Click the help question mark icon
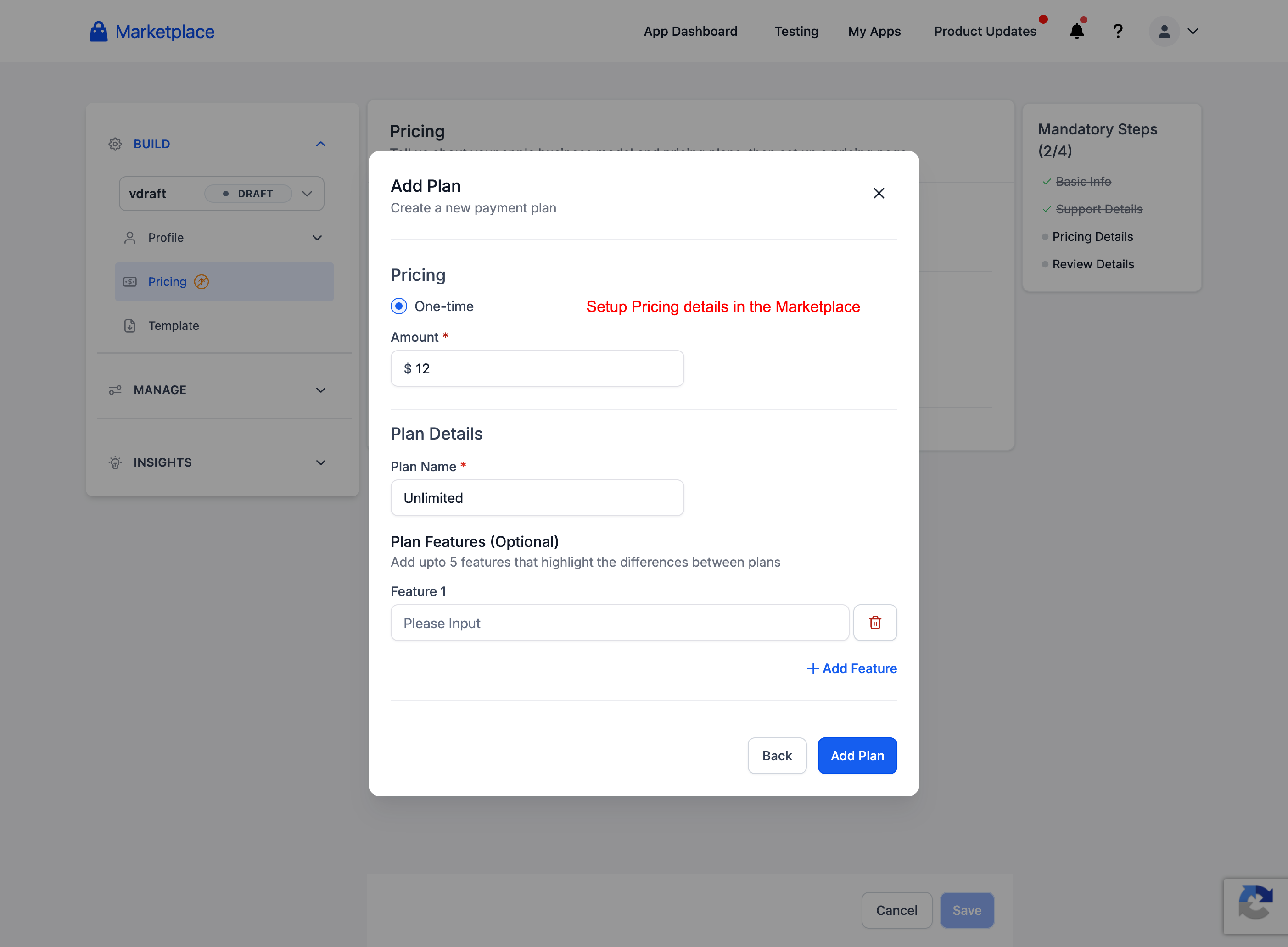Image resolution: width=1288 pixels, height=947 pixels. [x=1117, y=32]
